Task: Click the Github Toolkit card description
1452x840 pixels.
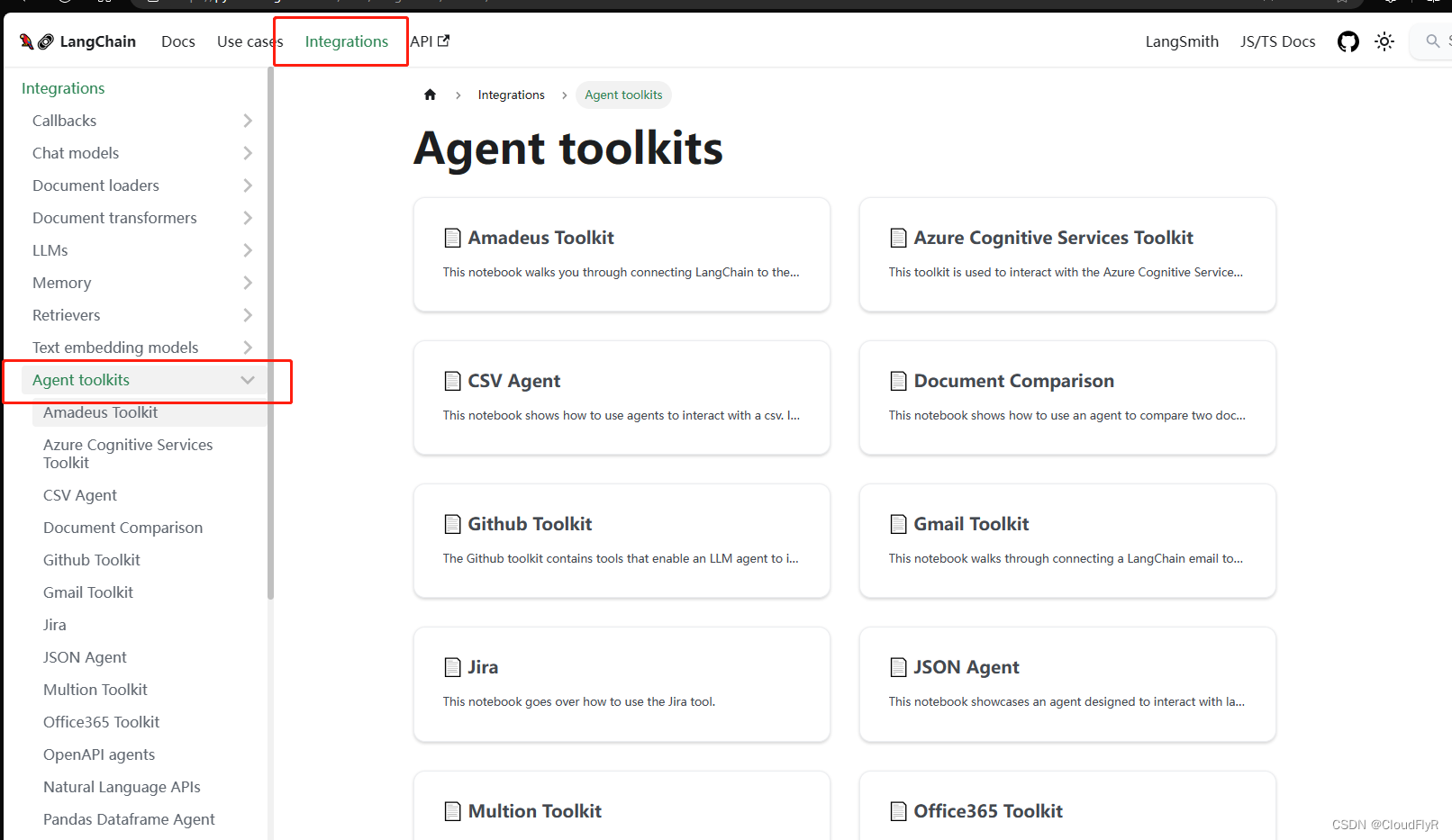Action: [x=621, y=558]
